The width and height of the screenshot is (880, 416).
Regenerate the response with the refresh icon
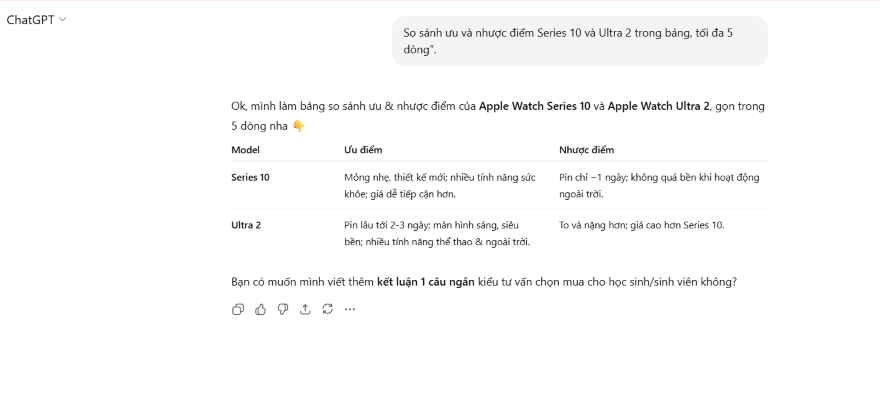327,309
